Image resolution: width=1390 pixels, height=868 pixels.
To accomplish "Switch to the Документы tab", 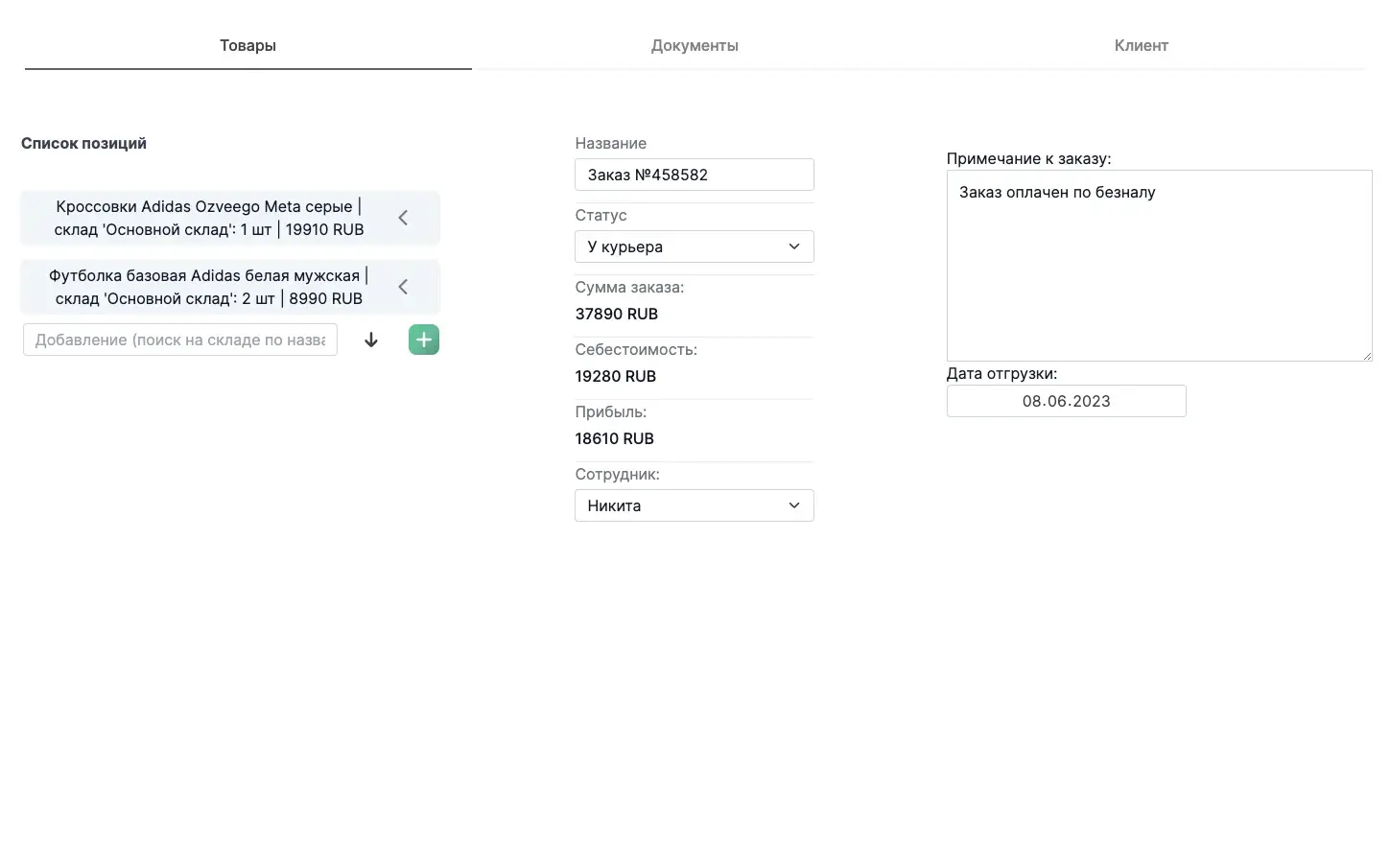I will (x=695, y=45).
